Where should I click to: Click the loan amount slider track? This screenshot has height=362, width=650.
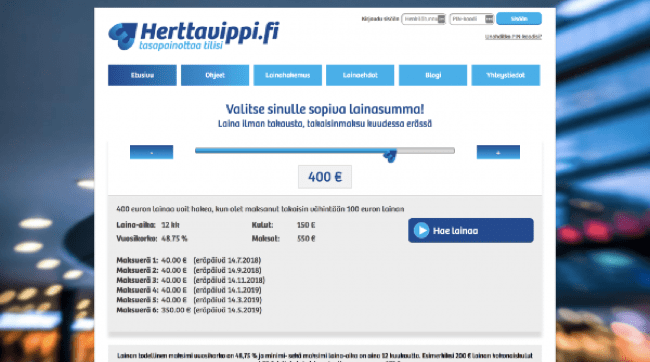click(x=325, y=151)
